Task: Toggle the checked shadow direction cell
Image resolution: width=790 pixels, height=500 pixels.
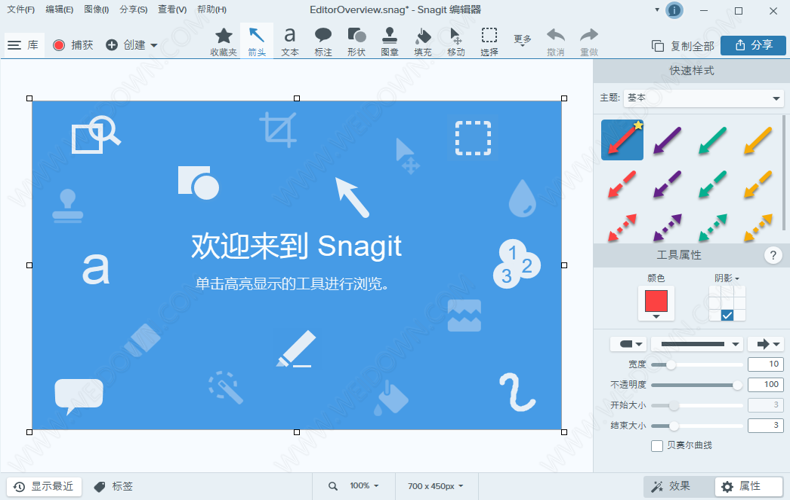Action: click(x=727, y=316)
